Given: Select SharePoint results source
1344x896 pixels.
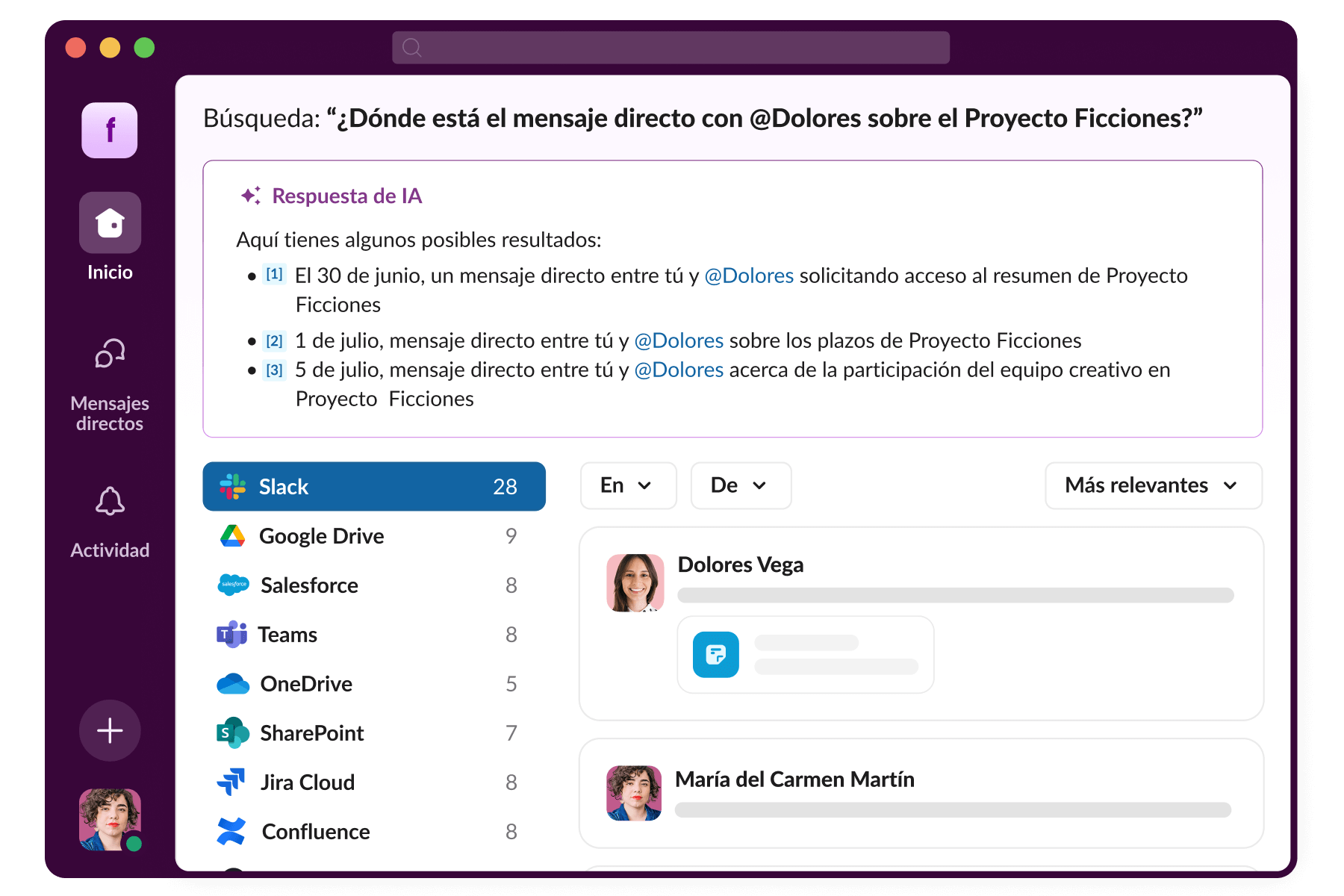Looking at the screenshot, I should coord(374,733).
